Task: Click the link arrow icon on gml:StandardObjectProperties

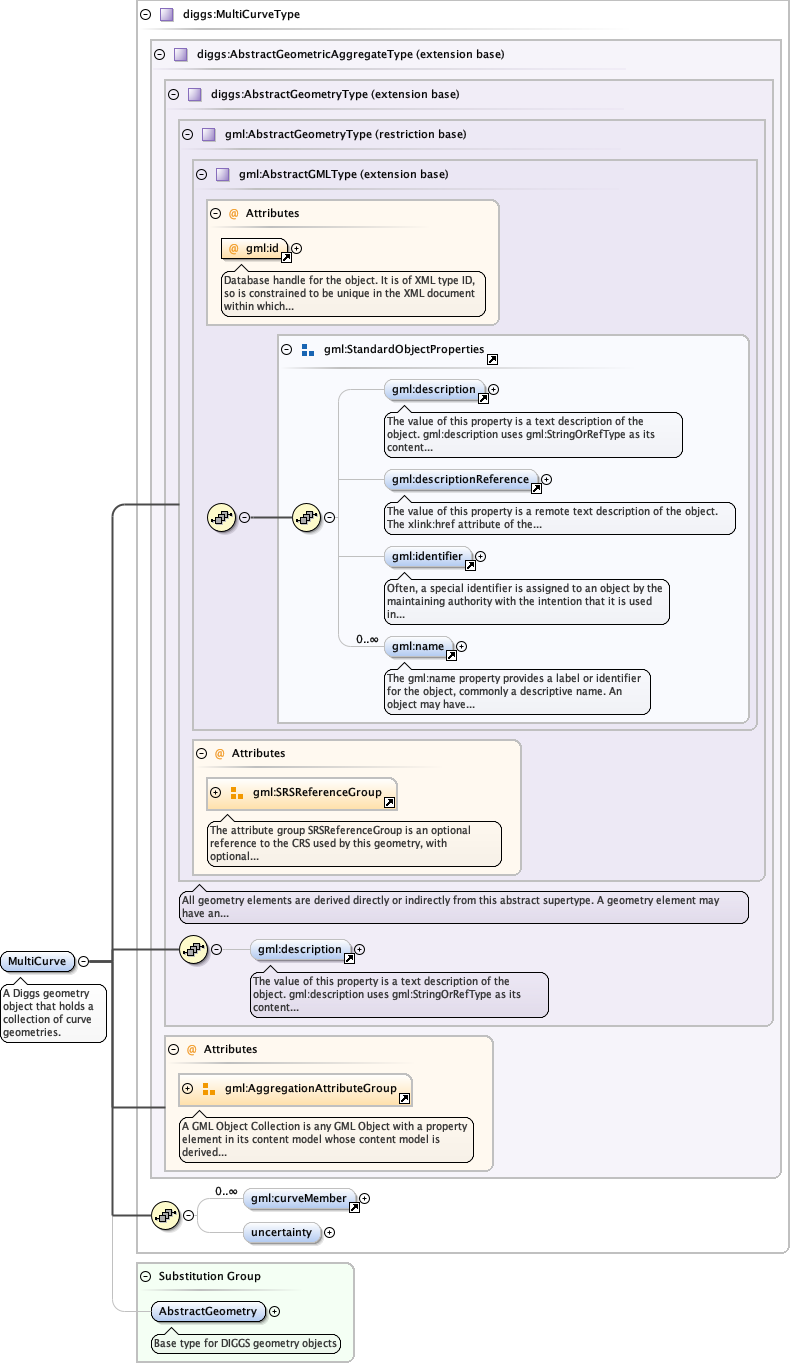Action: (492, 359)
